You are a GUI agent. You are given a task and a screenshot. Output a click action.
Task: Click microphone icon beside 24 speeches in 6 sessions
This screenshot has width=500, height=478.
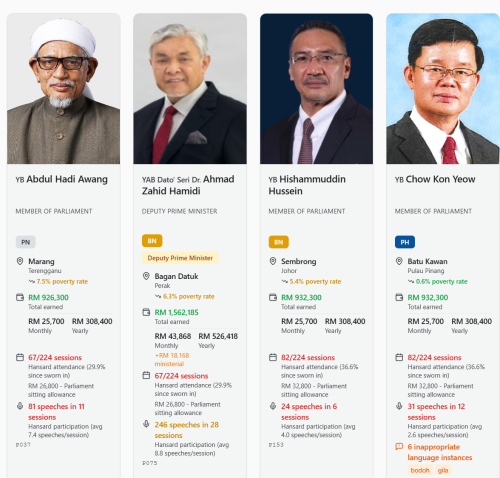point(273,406)
